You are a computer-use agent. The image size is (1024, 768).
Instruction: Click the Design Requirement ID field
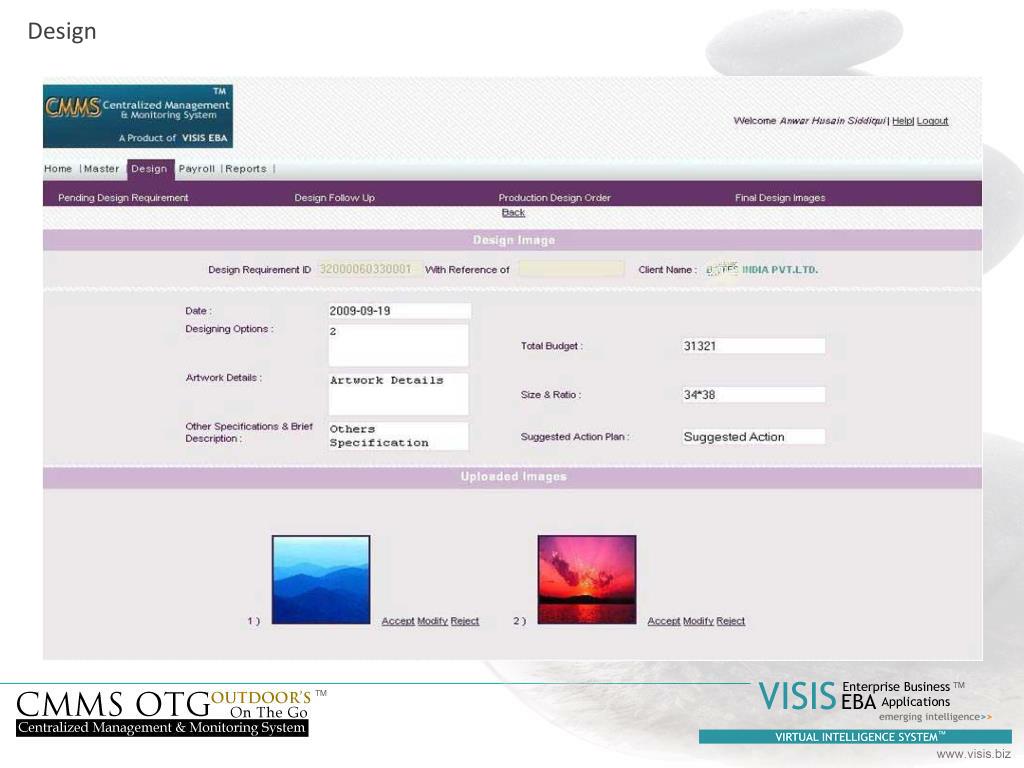pos(368,269)
